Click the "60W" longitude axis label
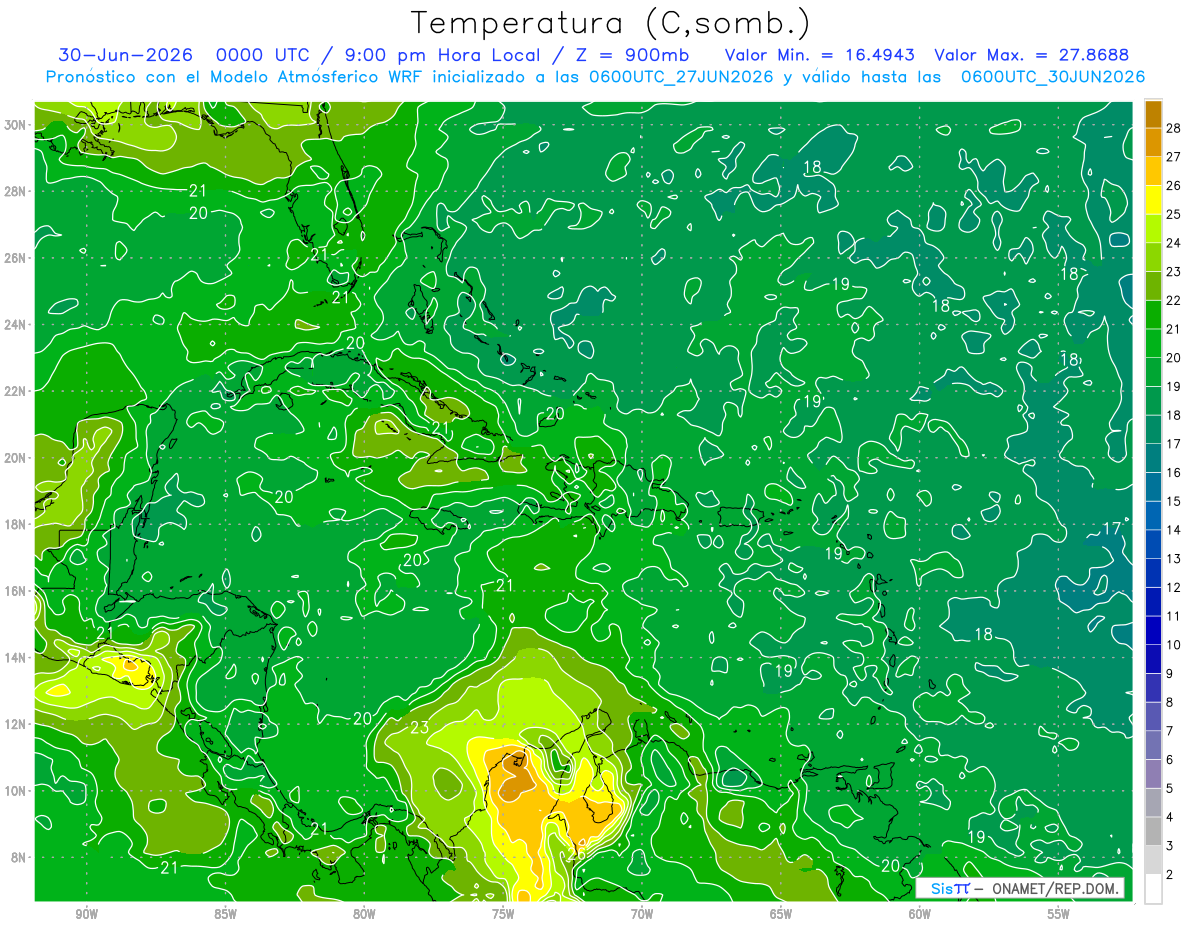 click(x=920, y=914)
